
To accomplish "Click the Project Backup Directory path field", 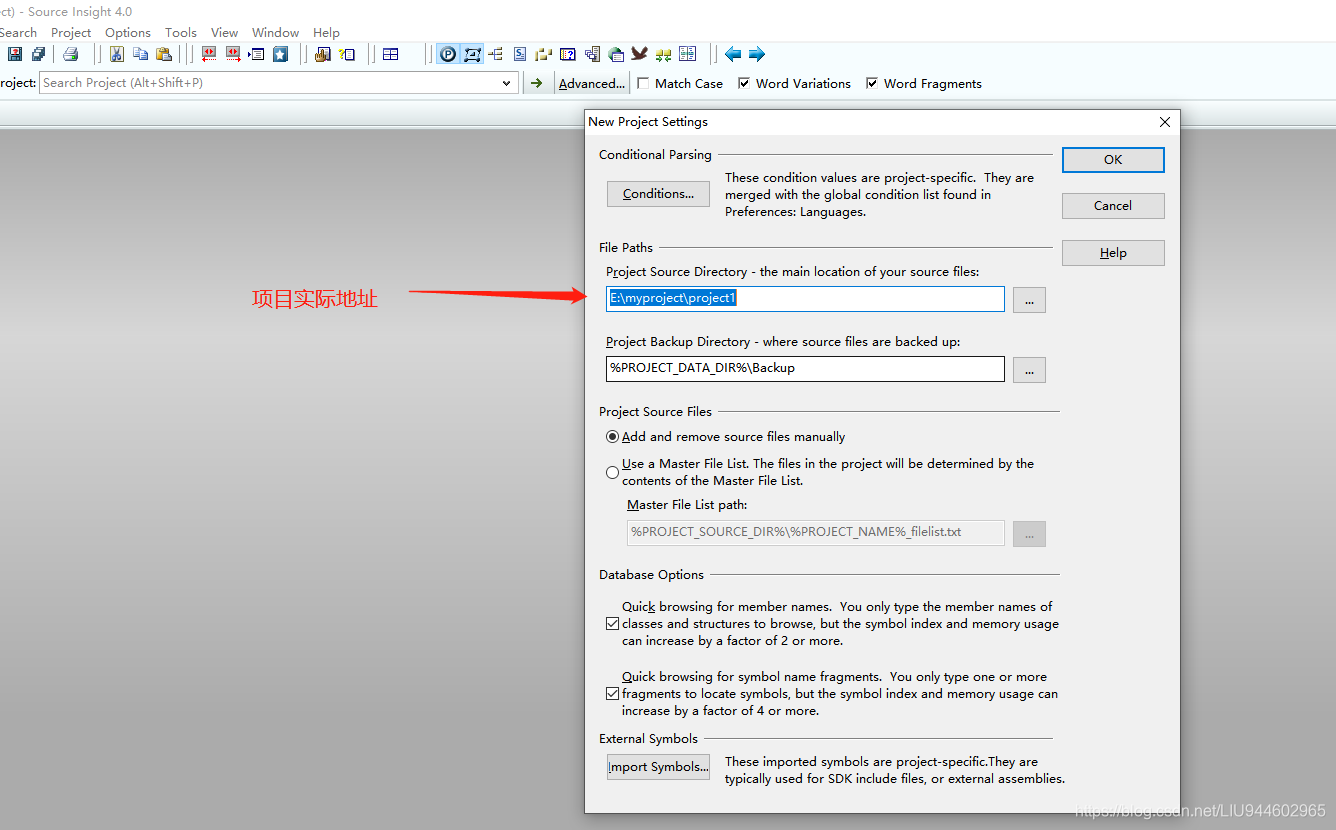I will [805, 369].
